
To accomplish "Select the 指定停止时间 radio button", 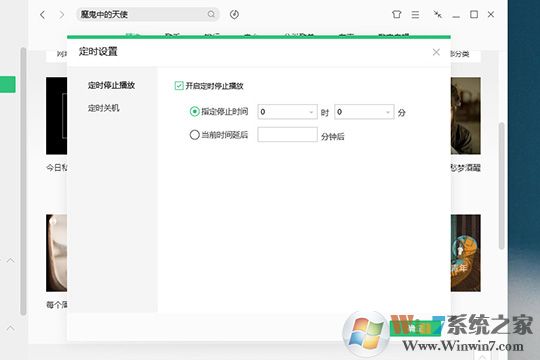I will tap(195, 111).
